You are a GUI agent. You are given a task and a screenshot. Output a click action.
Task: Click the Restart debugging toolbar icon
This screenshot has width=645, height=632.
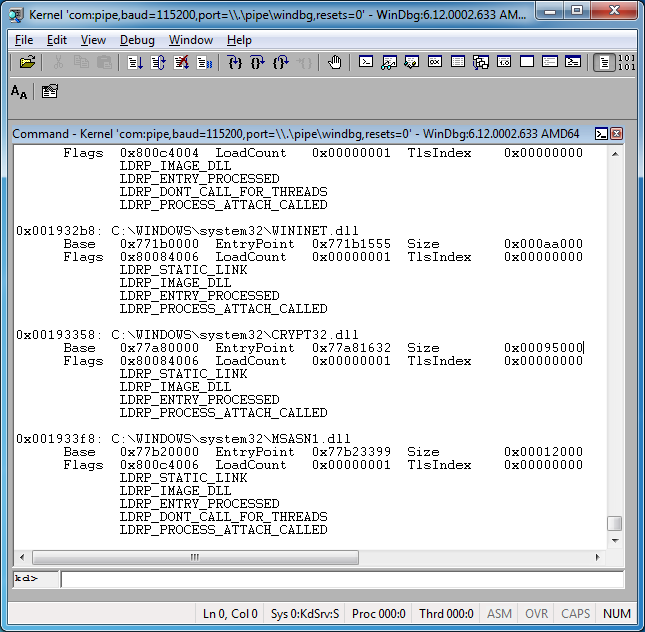[x=158, y=62]
